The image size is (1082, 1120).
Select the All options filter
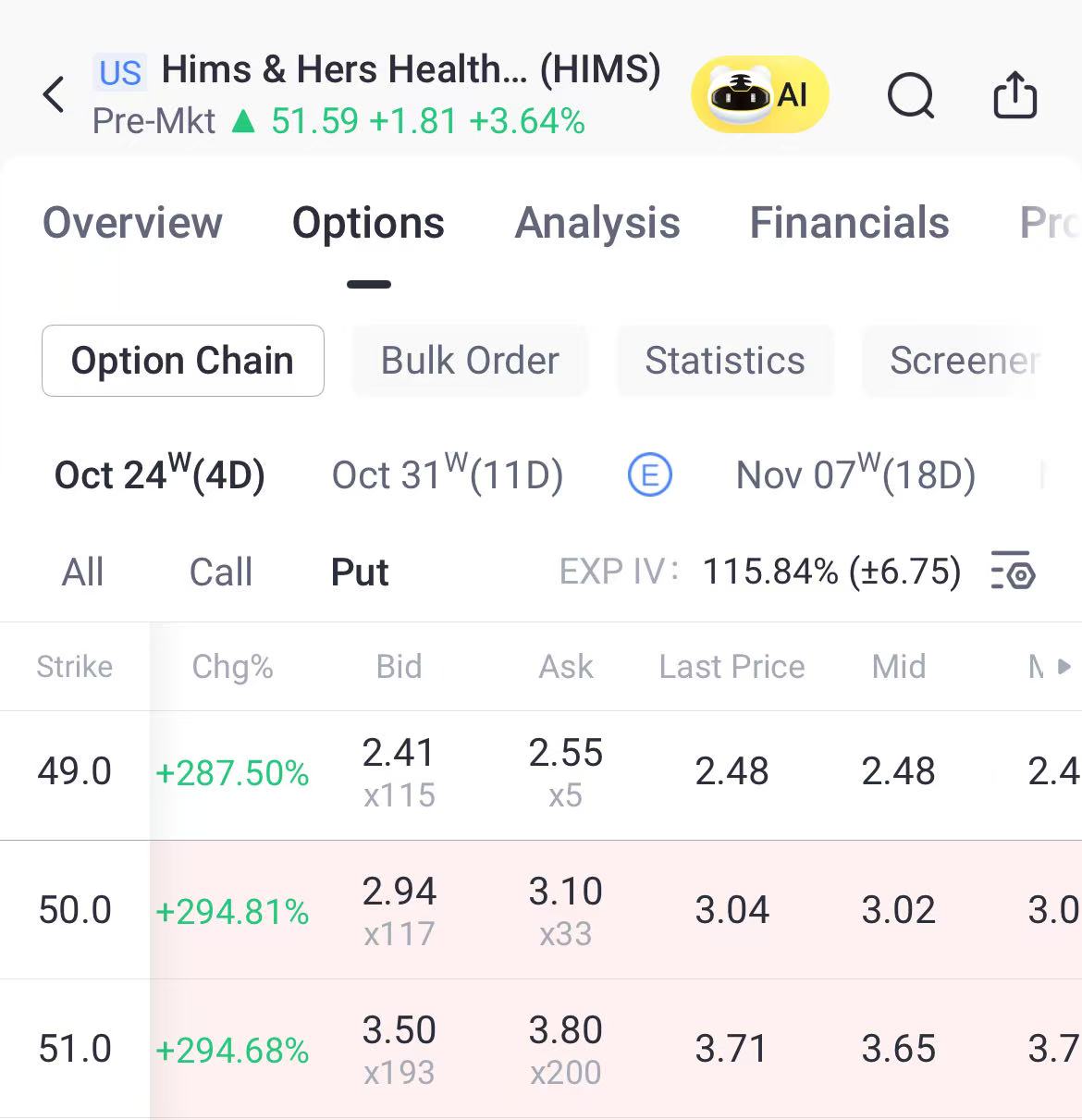click(x=82, y=572)
